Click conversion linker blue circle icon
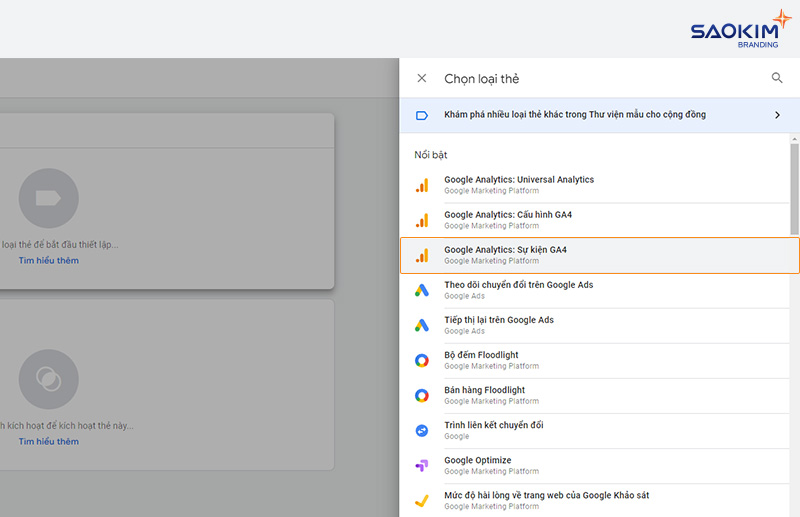The width and height of the screenshot is (800, 517). click(x=422, y=431)
